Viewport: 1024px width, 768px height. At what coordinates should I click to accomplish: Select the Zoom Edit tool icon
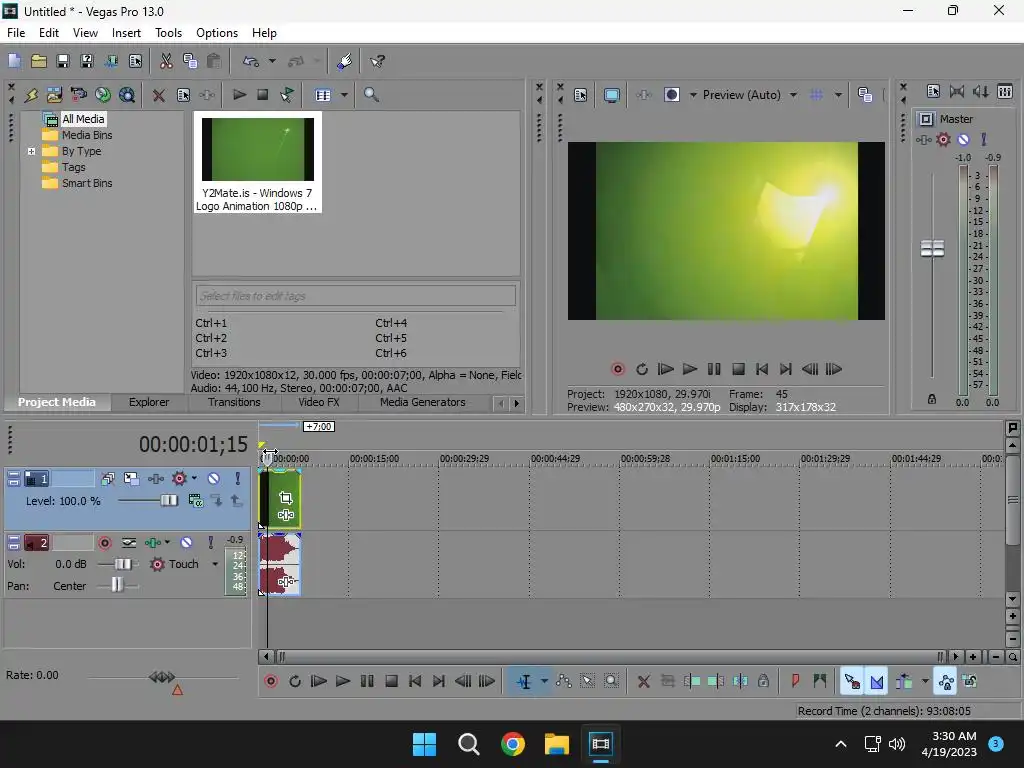[611, 682]
